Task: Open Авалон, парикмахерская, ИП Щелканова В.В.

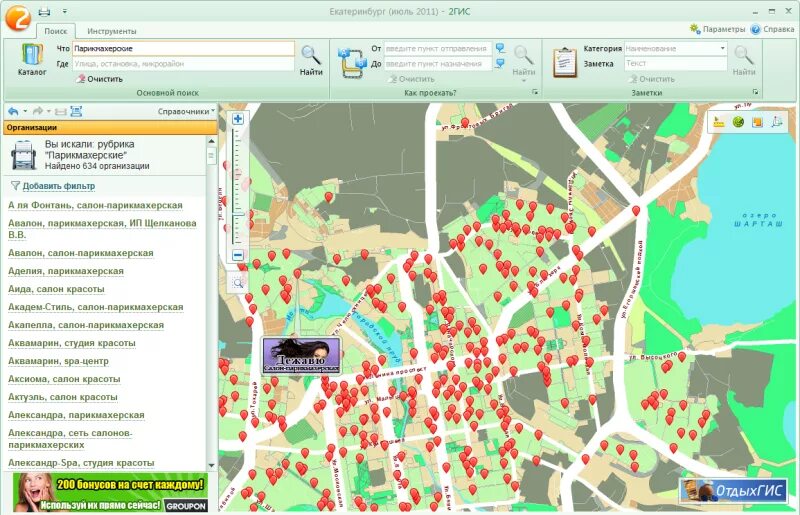Action: (x=102, y=229)
